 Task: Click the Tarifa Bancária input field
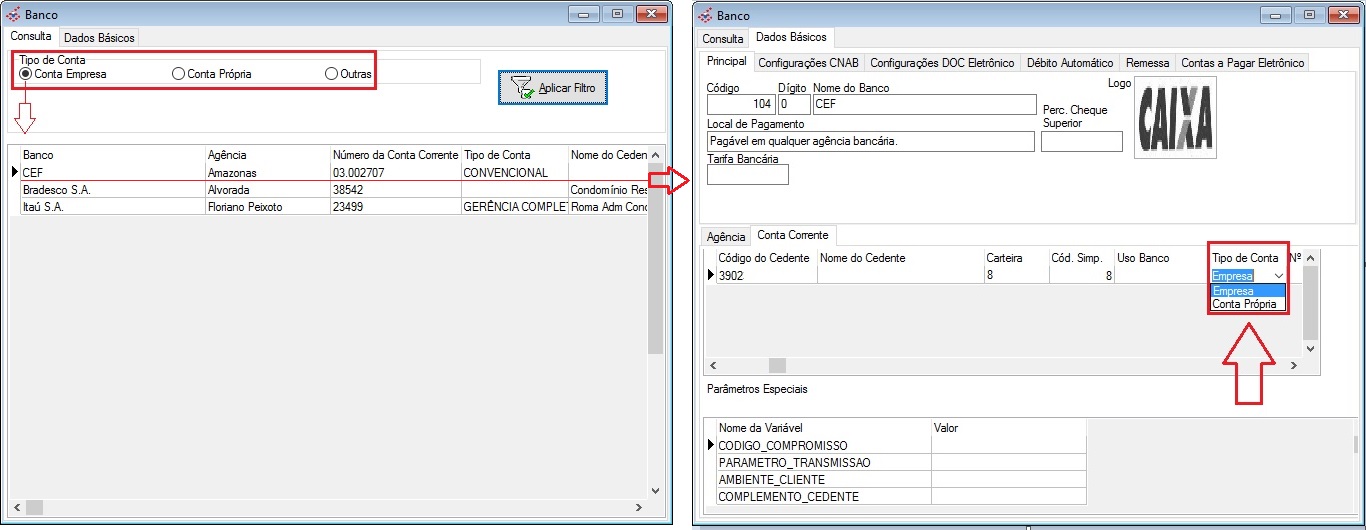[747, 175]
